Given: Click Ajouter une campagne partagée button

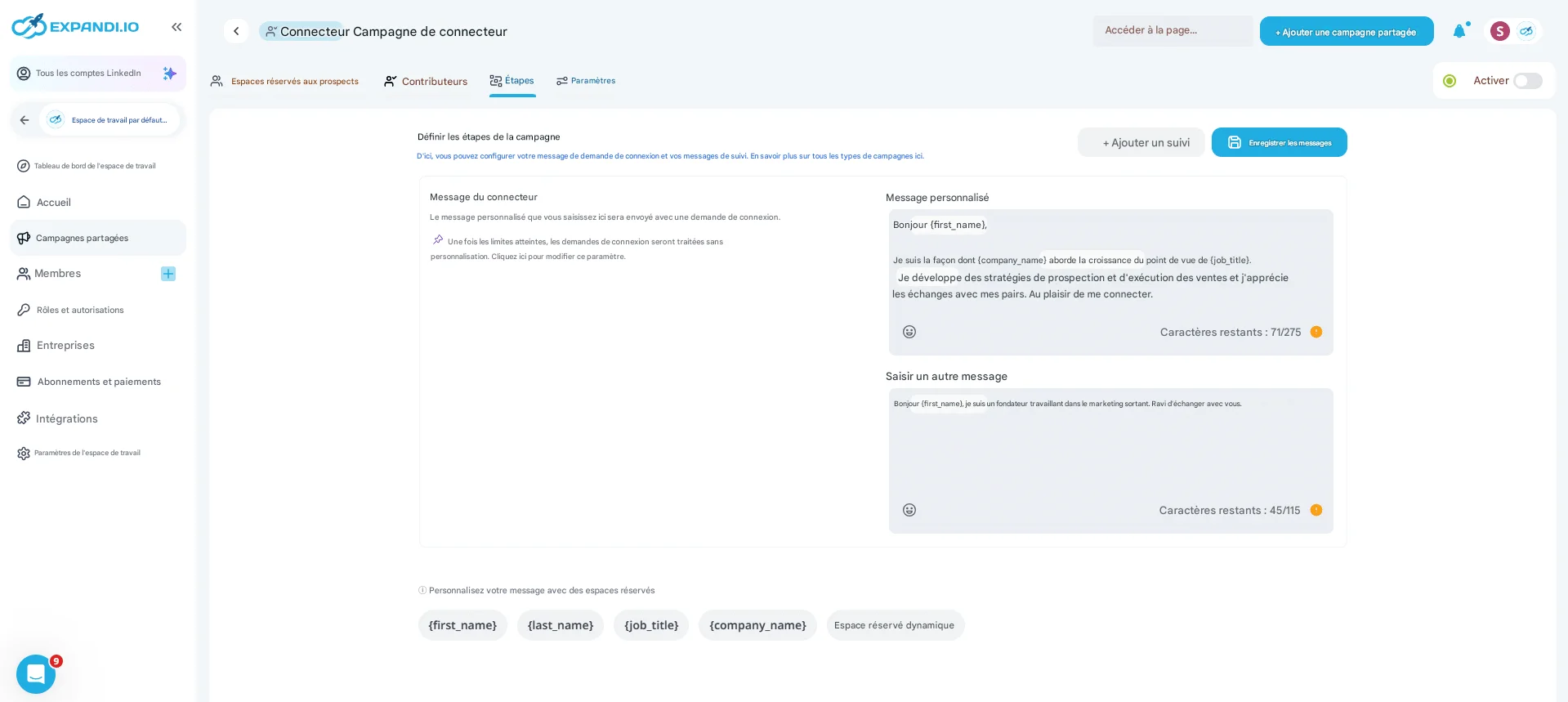Looking at the screenshot, I should coord(1347,31).
